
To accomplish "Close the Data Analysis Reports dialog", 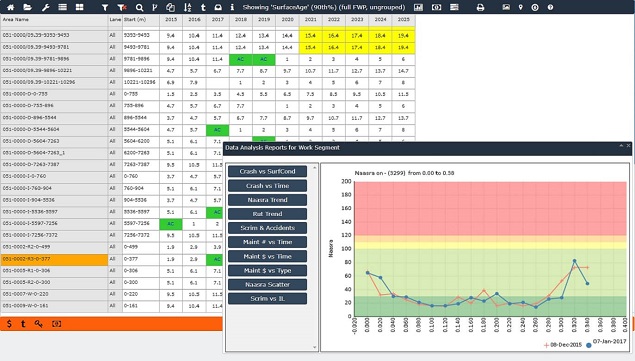I will tap(629, 145).
